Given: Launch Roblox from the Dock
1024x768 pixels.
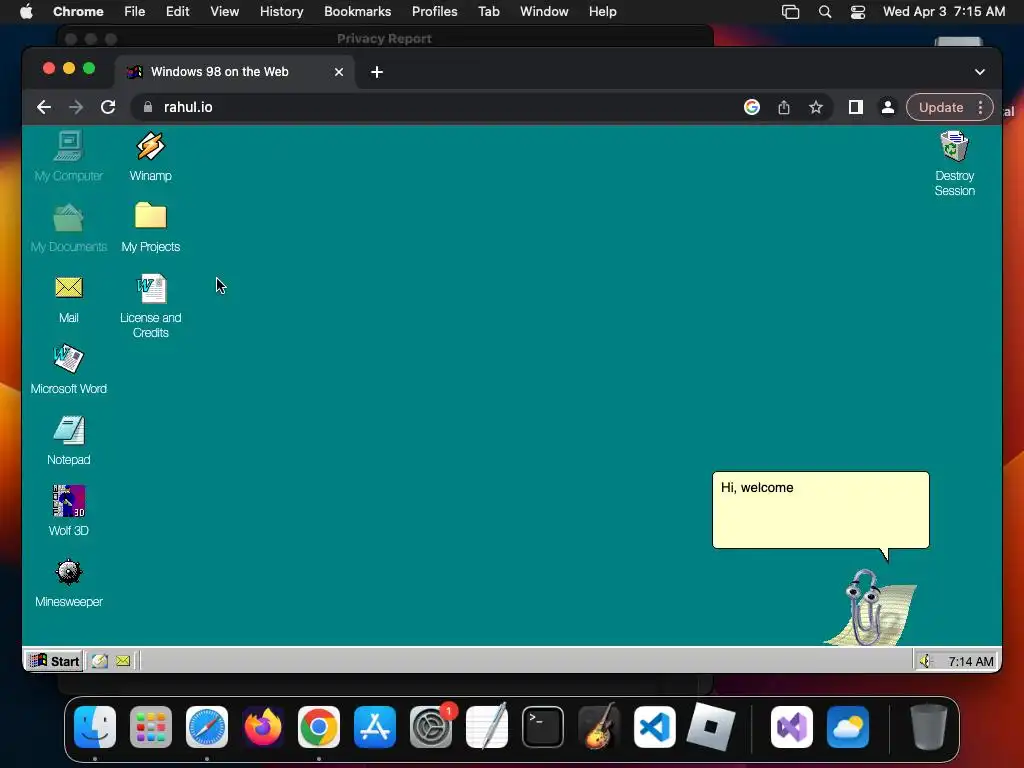Looking at the screenshot, I should click(711, 727).
